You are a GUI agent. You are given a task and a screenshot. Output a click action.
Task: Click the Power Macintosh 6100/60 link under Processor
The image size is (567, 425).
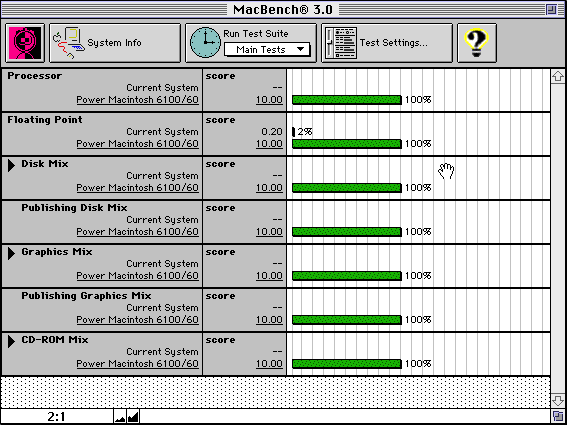point(137,100)
